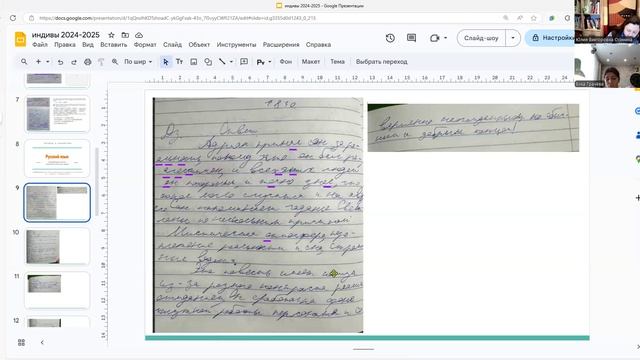Open video call options dropdown arrow
The height and width of the screenshot is (360, 640).
[445, 38]
